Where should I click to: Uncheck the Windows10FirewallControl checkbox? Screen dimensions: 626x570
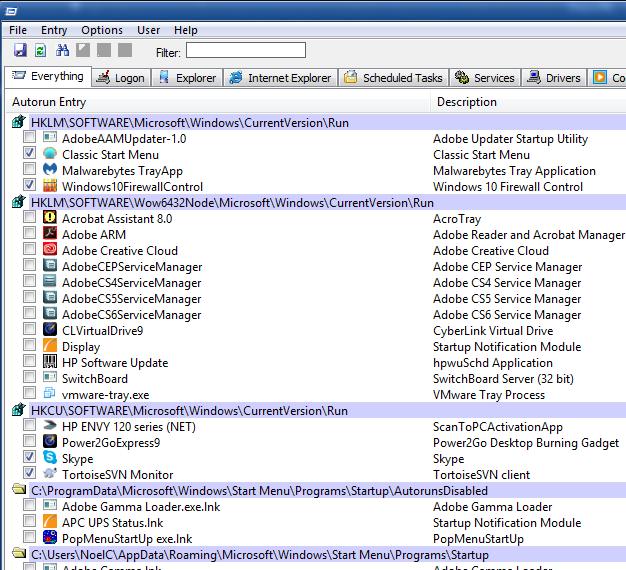(x=29, y=185)
